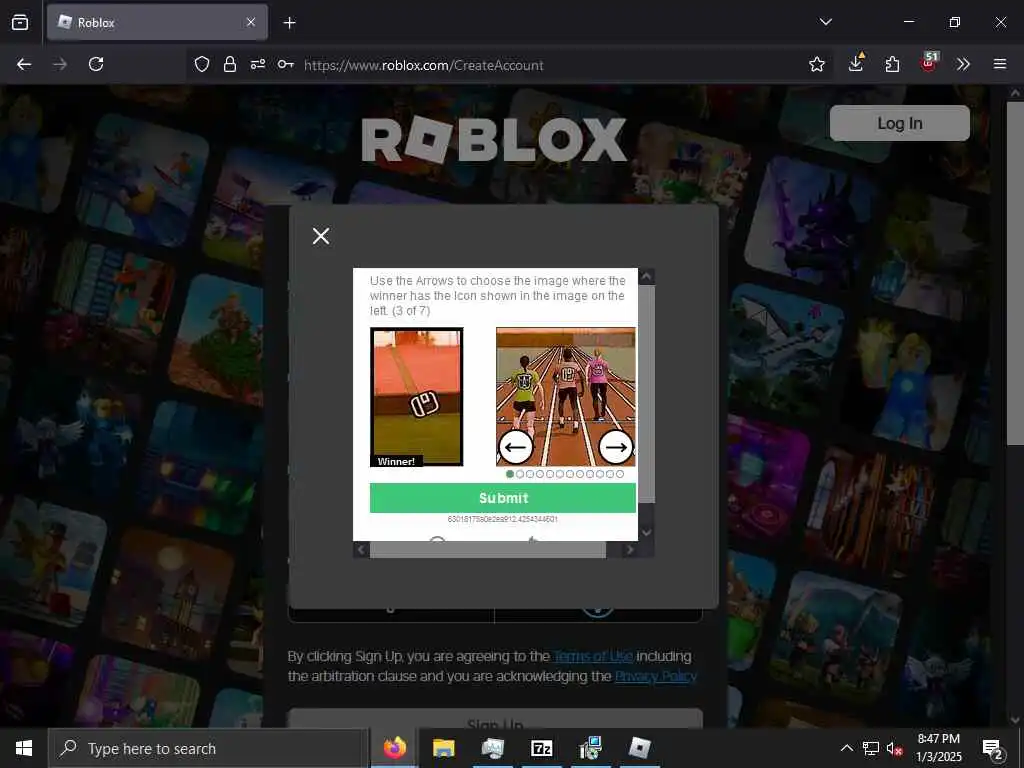Click the green Submit button

point(502,498)
